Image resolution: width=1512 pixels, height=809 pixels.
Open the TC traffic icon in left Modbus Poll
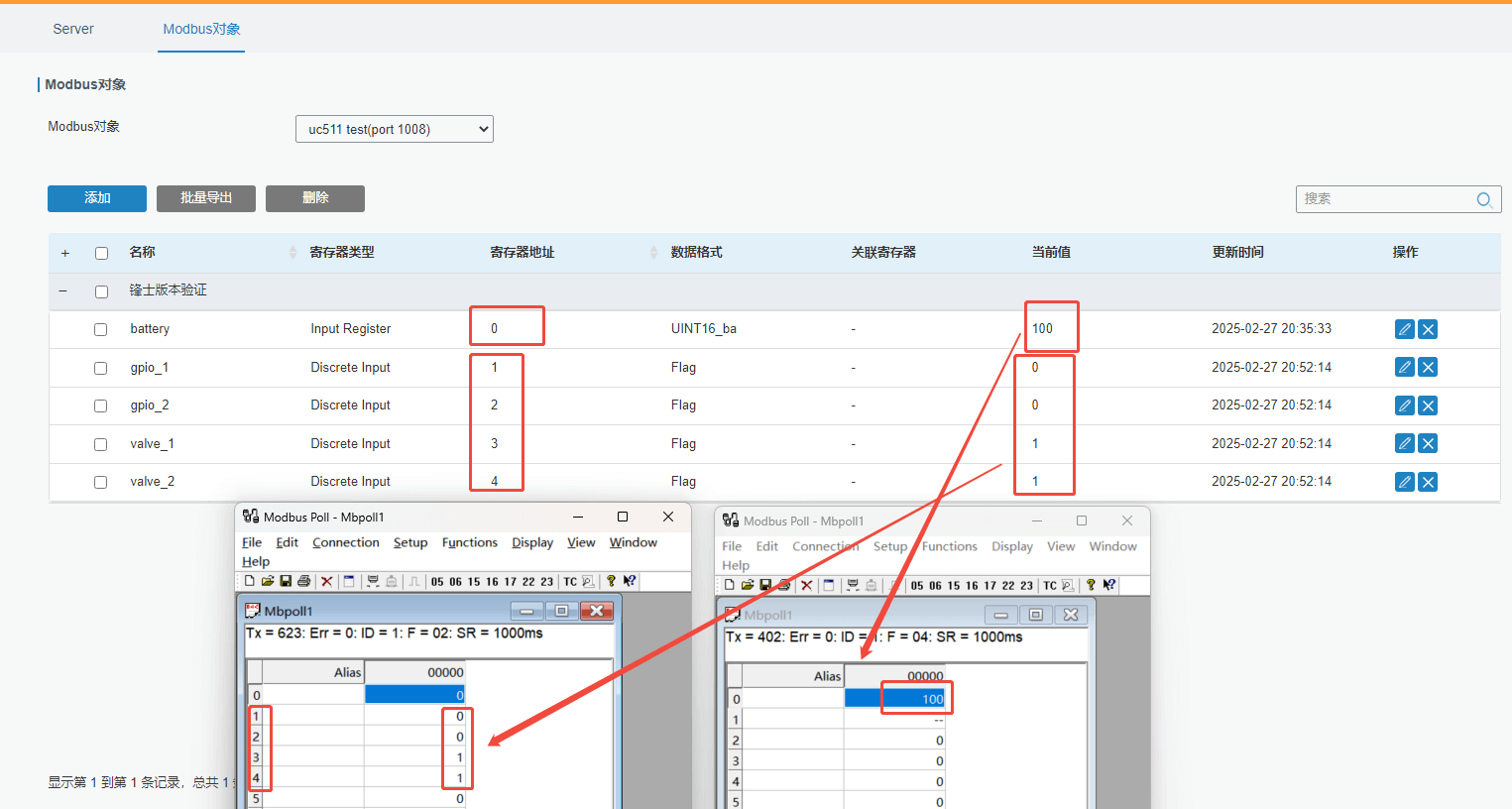(x=570, y=582)
